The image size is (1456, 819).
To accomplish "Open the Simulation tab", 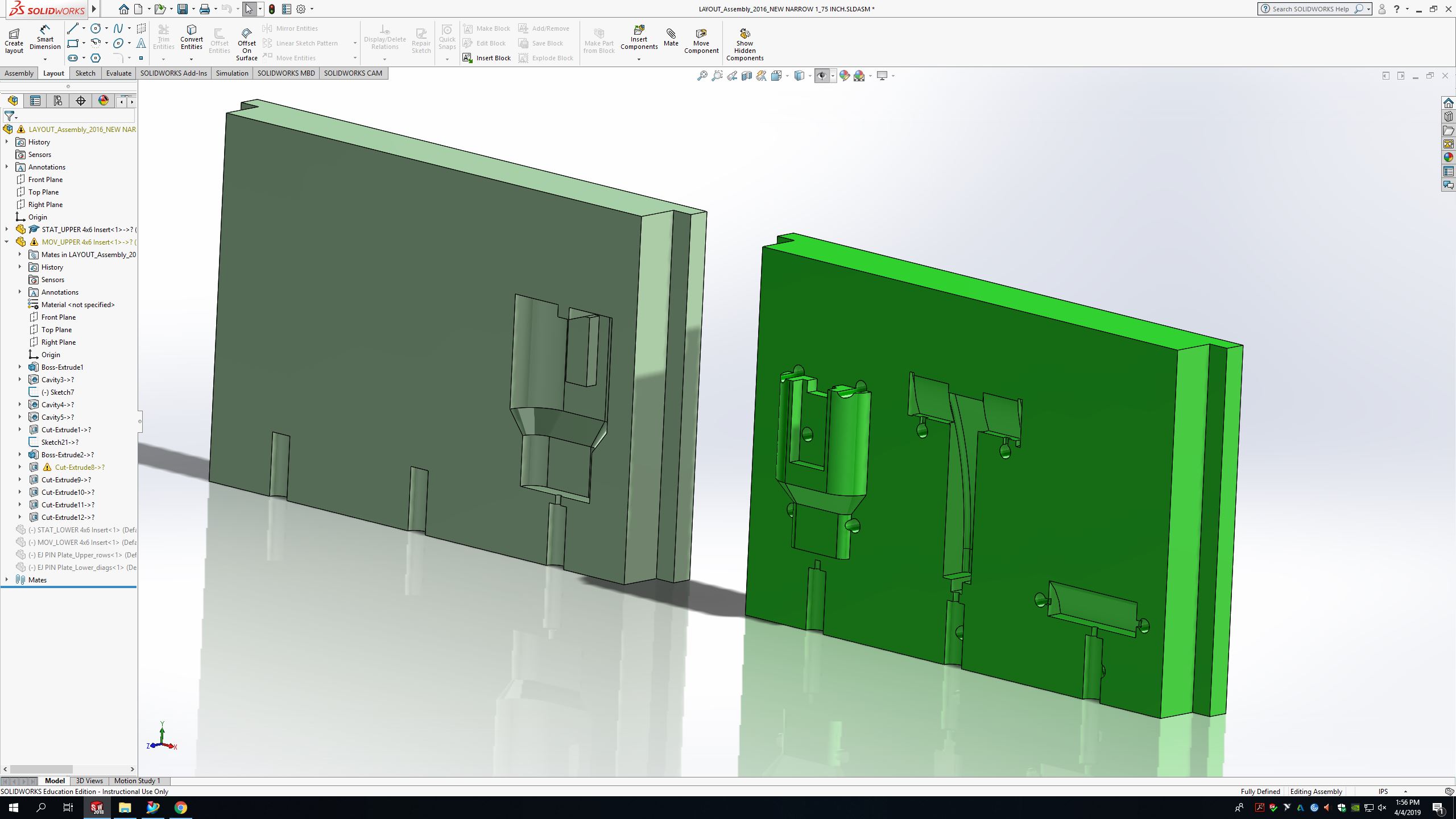I will click(232, 73).
